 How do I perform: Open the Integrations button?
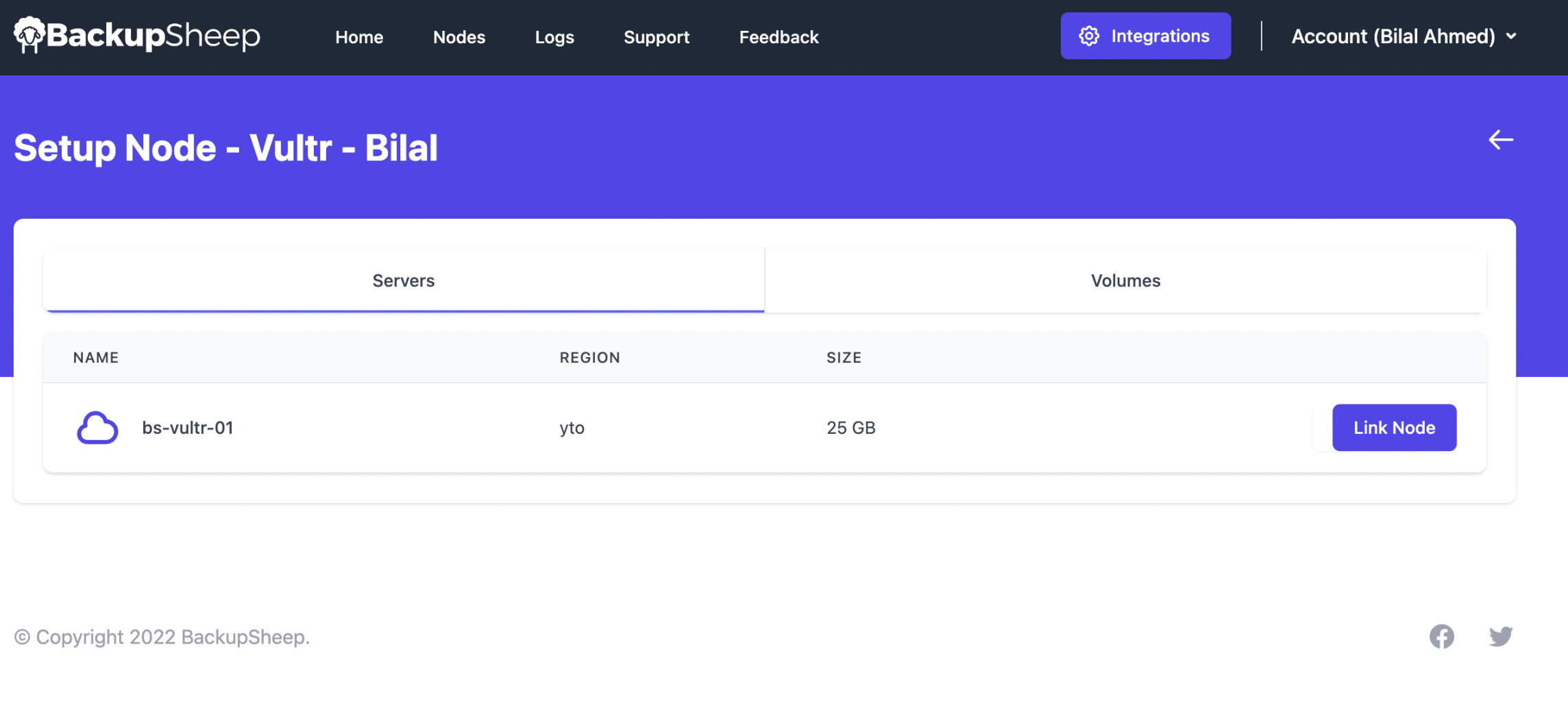click(1145, 36)
